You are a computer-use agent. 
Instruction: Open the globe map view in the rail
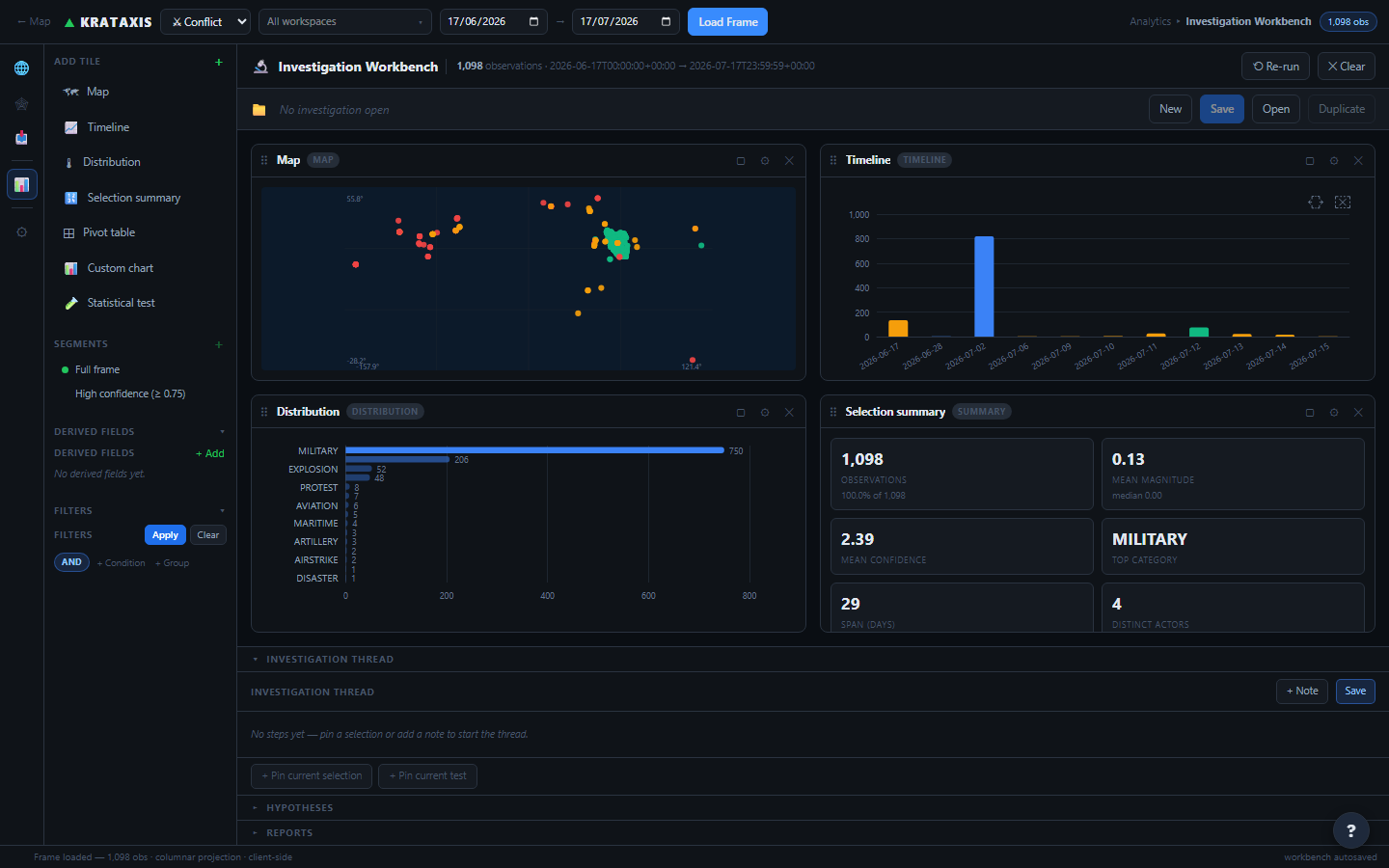point(21,68)
